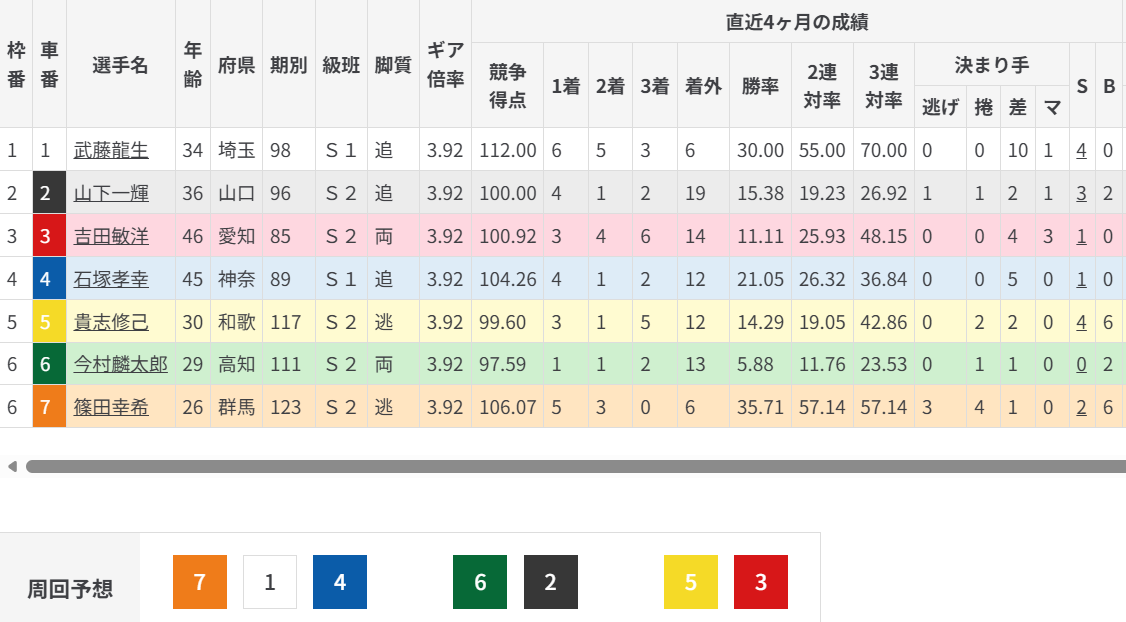This screenshot has height=622, width=1126.
Task: Open racer 山下一輝 profile link
Action: (111, 194)
